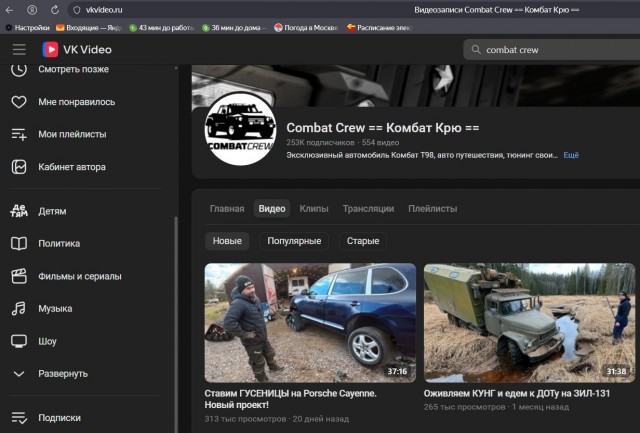This screenshot has width=640, height=433.
Task: Open the hamburger menu icon
Action: (19, 49)
